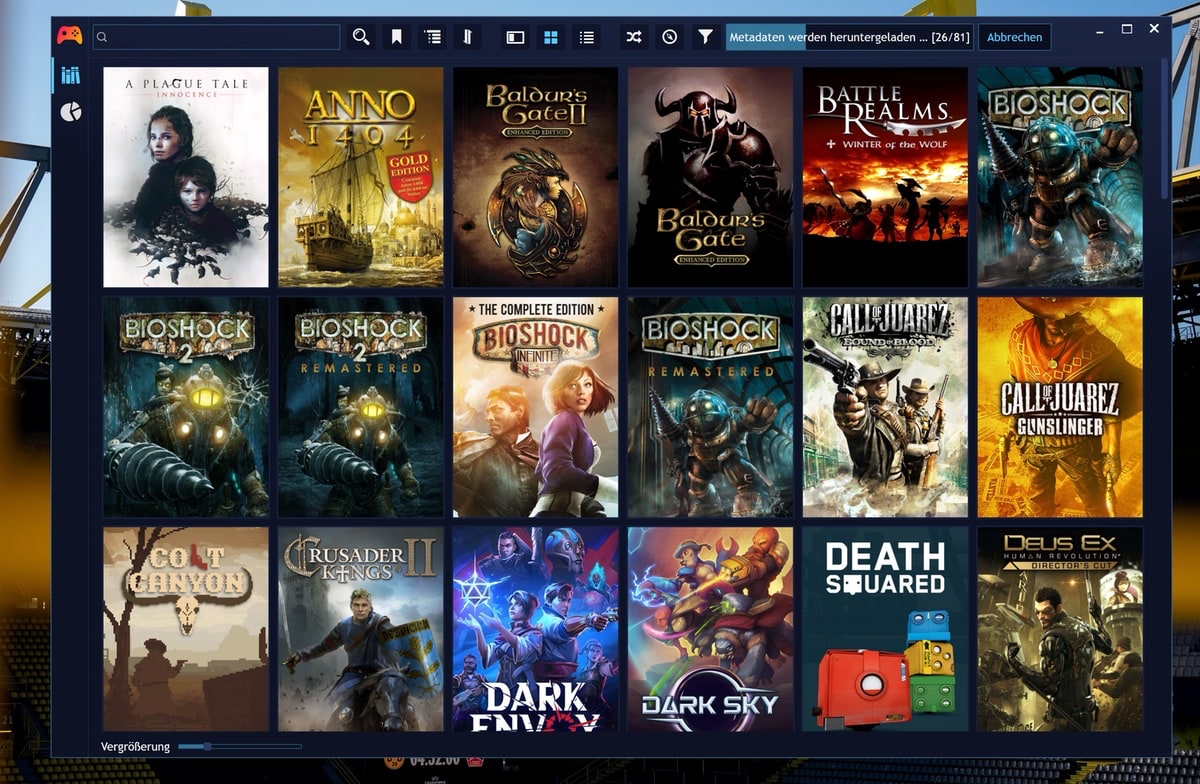Switch to List view mode

(586, 37)
